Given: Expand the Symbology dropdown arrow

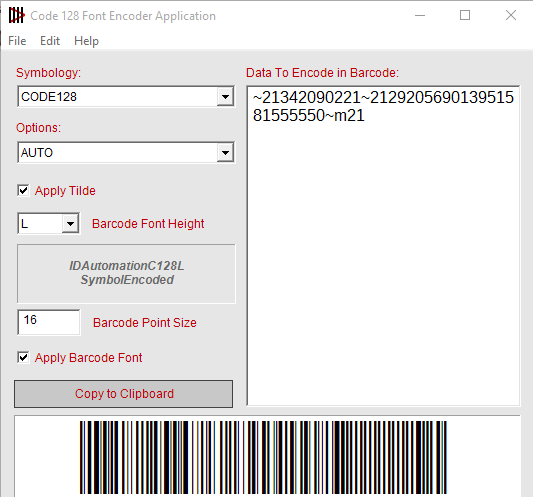Looking at the screenshot, I should (225, 97).
